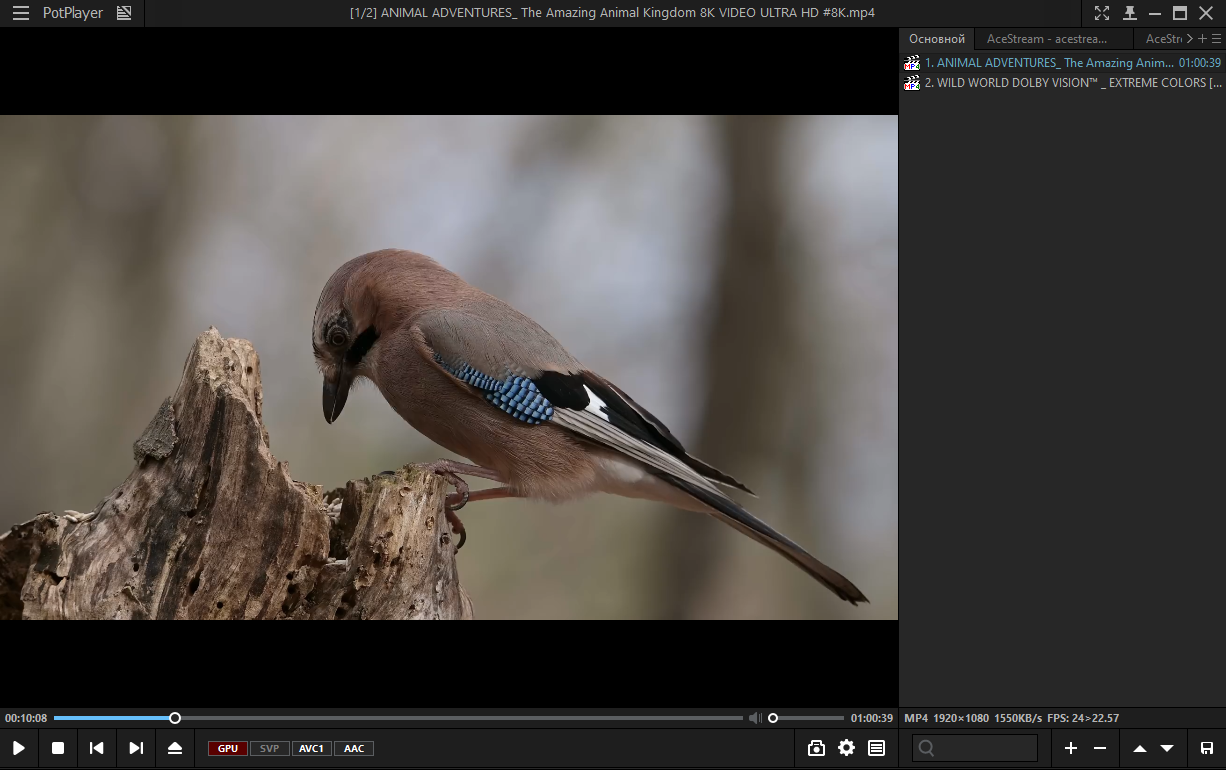This screenshot has height=770, width=1226.
Task: Open the playlist menu icon beside tabs
Action: pyautogui.click(x=1216, y=39)
